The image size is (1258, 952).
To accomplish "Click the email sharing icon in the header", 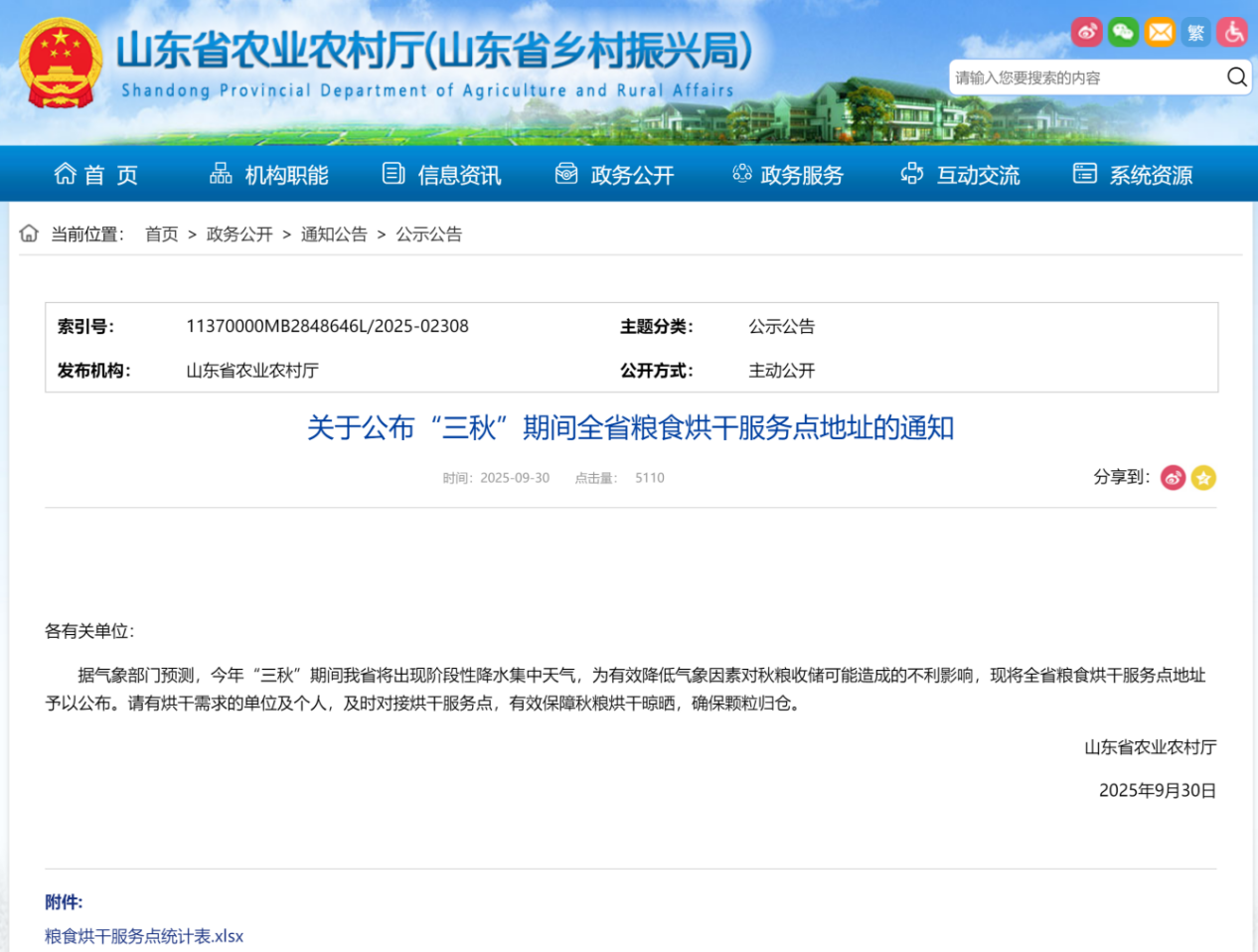I will pos(1160,33).
